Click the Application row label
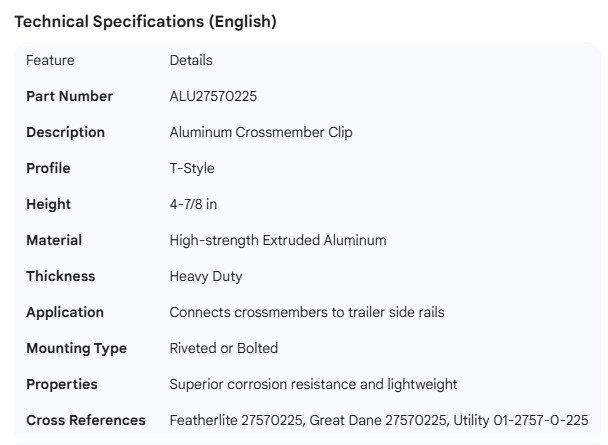This screenshot has height=445, width=608. [65, 312]
